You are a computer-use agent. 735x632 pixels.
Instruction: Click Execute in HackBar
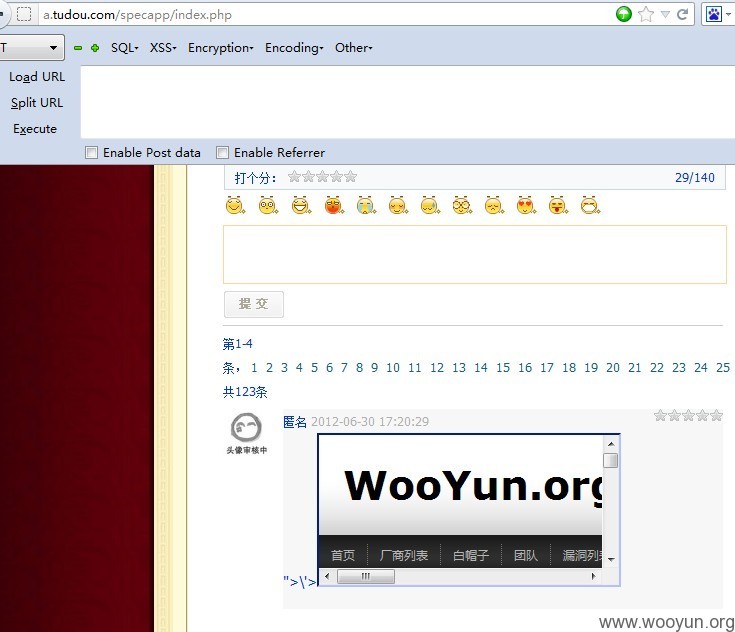click(35, 129)
